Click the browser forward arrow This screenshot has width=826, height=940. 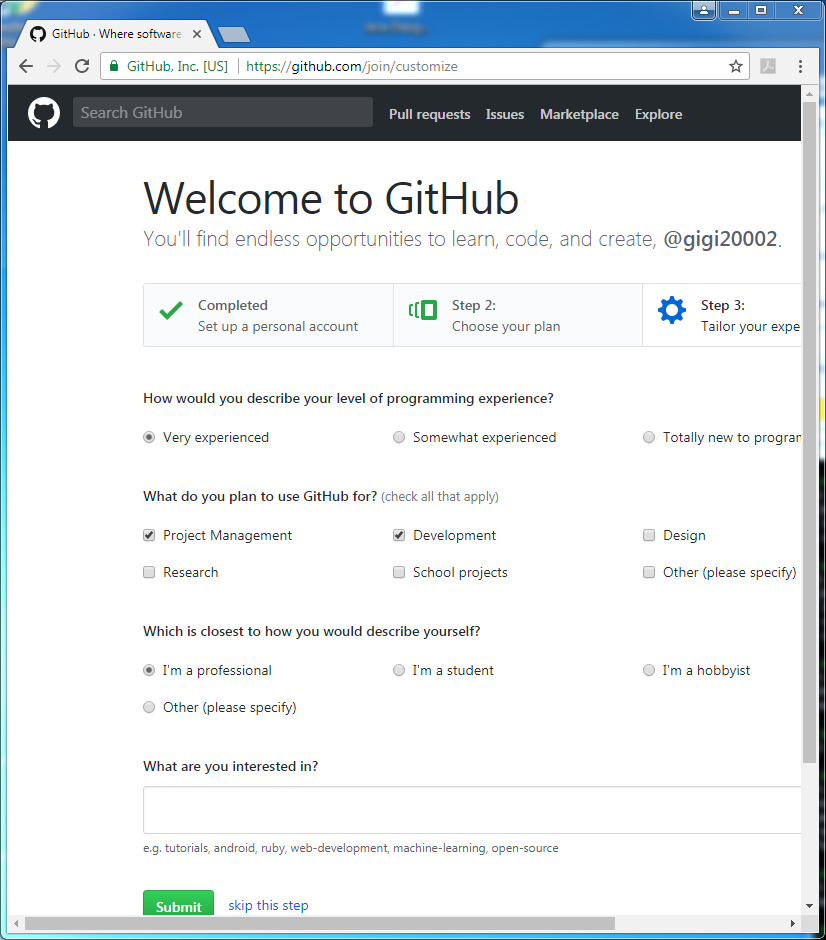pos(54,66)
